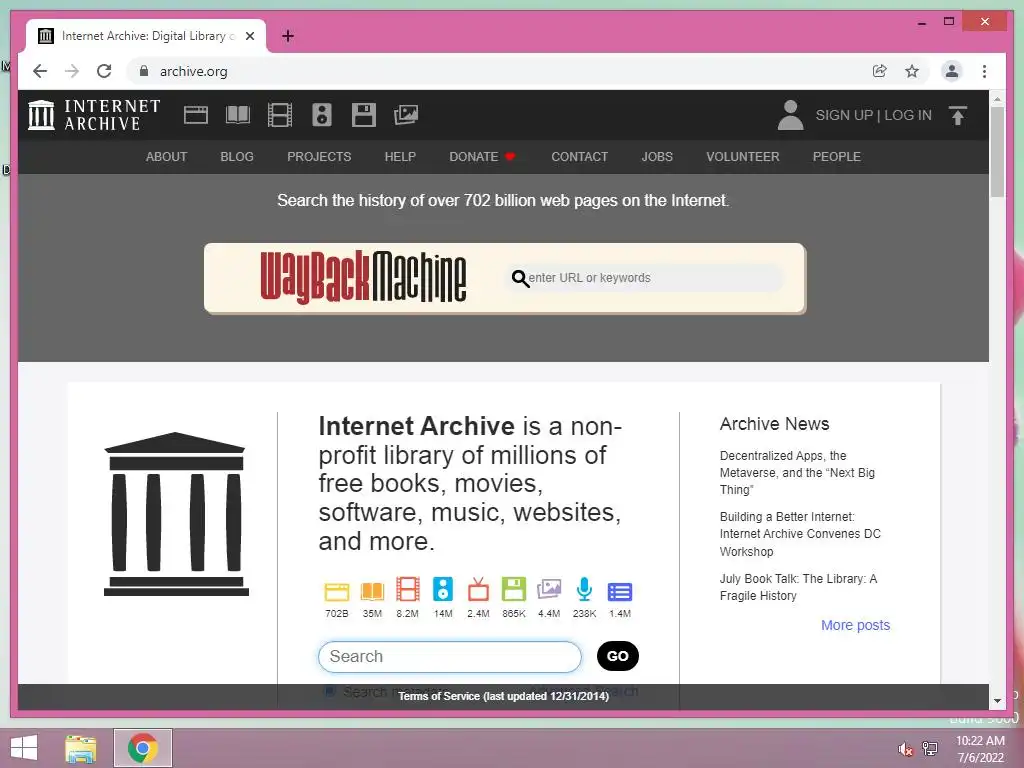1024x768 pixels.
Task: Click the browser Back arrow
Action: click(x=40, y=71)
